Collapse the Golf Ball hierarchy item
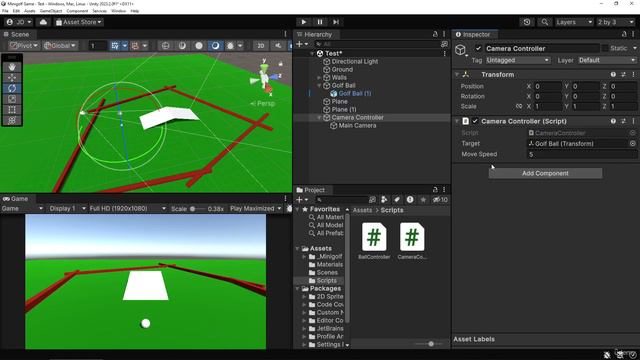Screen dimensions: 640x360 (319, 86)
